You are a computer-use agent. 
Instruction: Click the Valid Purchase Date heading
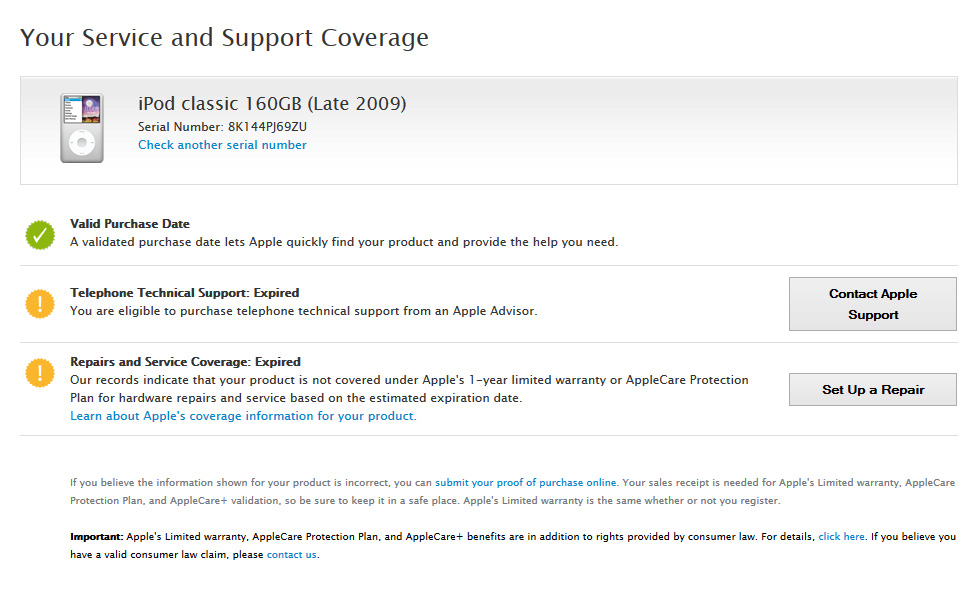click(x=130, y=224)
